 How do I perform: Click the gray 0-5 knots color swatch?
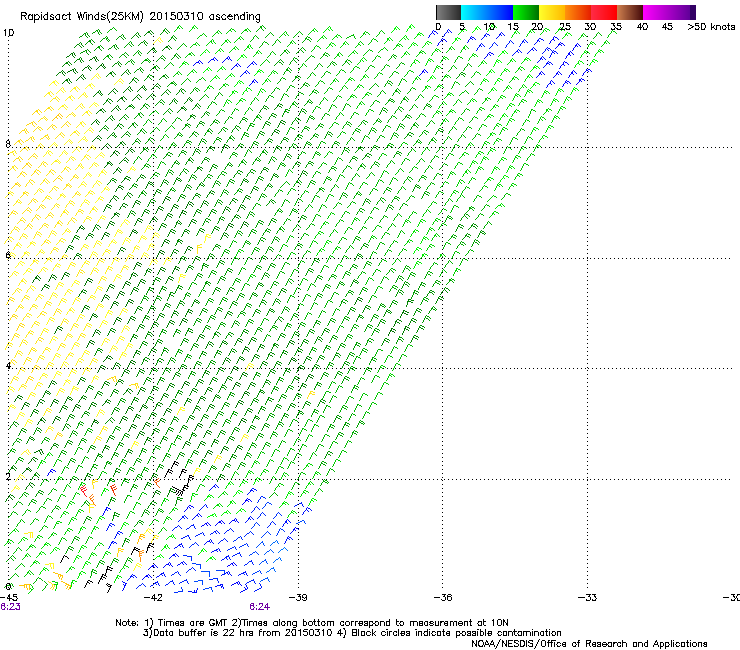pos(448,12)
